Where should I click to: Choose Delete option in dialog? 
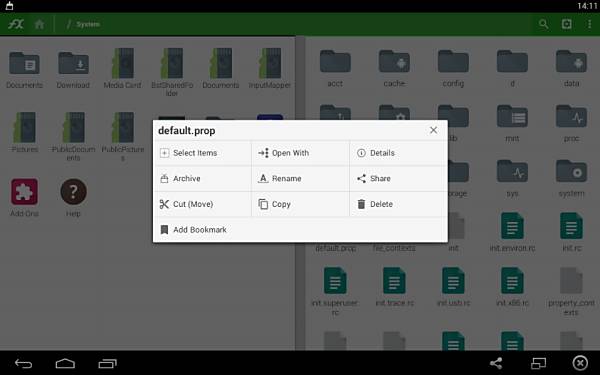pos(398,204)
